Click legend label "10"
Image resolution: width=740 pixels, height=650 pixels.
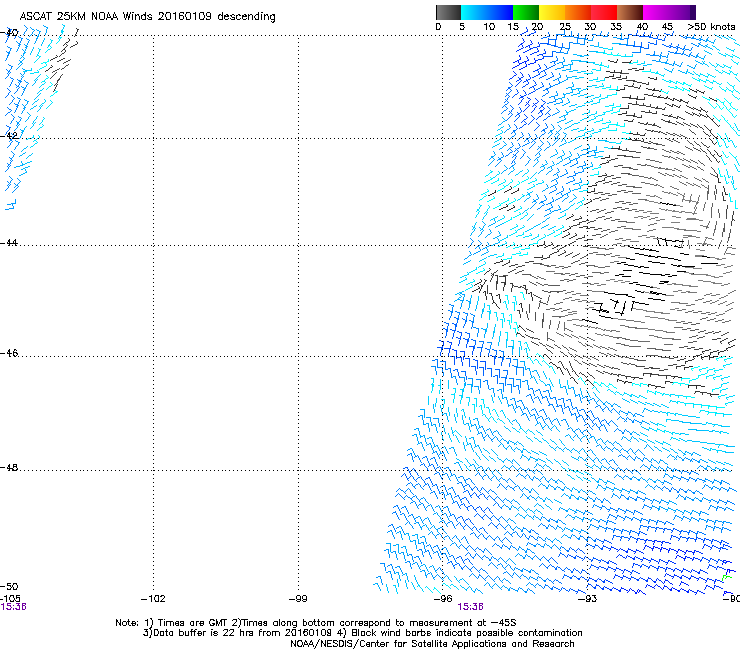click(x=489, y=27)
